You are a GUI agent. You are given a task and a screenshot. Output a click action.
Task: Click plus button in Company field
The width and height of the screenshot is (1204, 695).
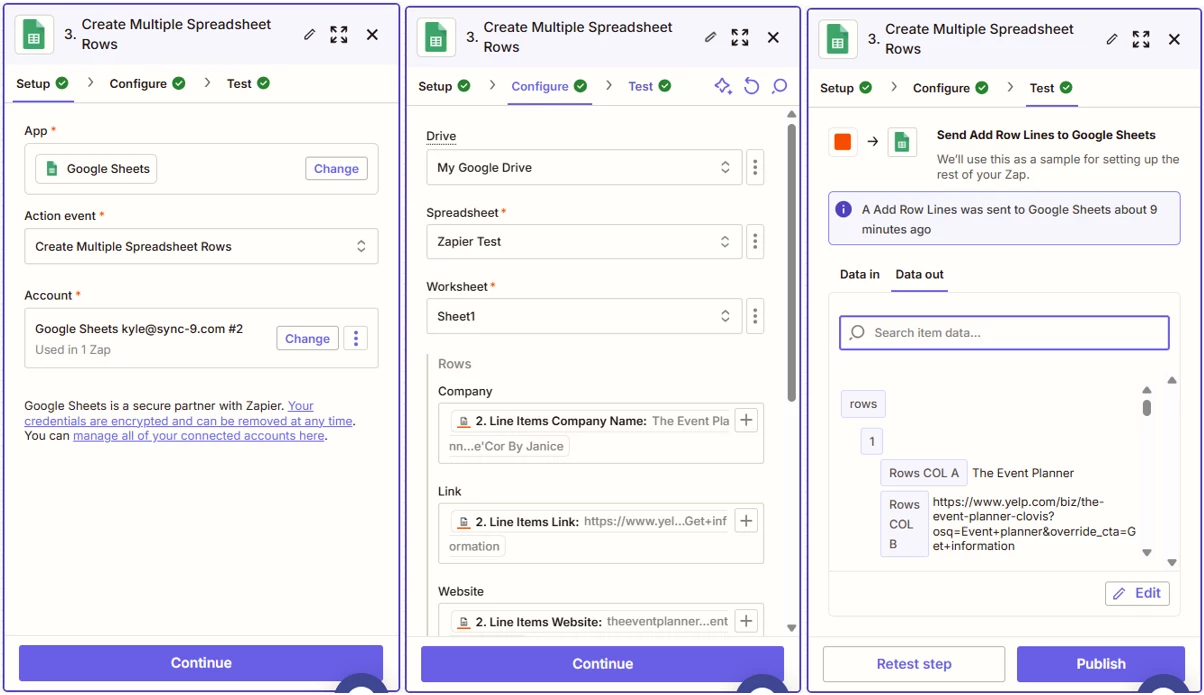pyautogui.click(x=746, y=421)
